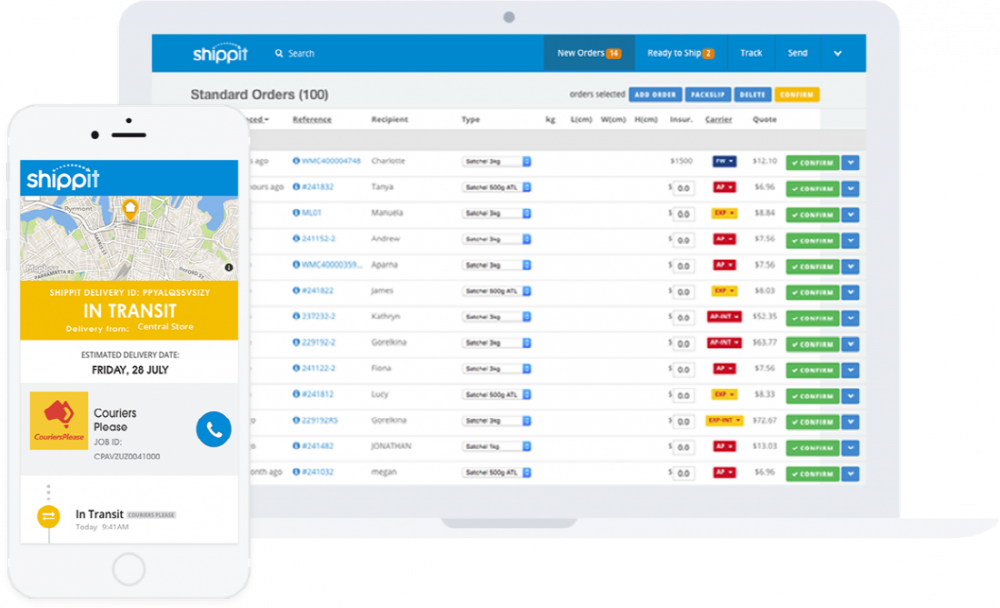
Task: Click the CouriersPlease logo
Action: point(59,421)
